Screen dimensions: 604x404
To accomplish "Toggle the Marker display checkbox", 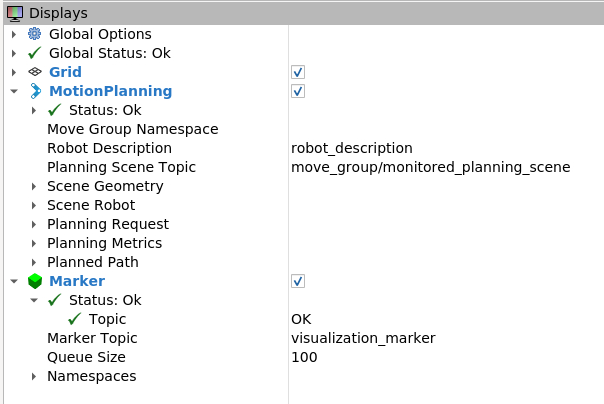I will [x=298, y=281].
